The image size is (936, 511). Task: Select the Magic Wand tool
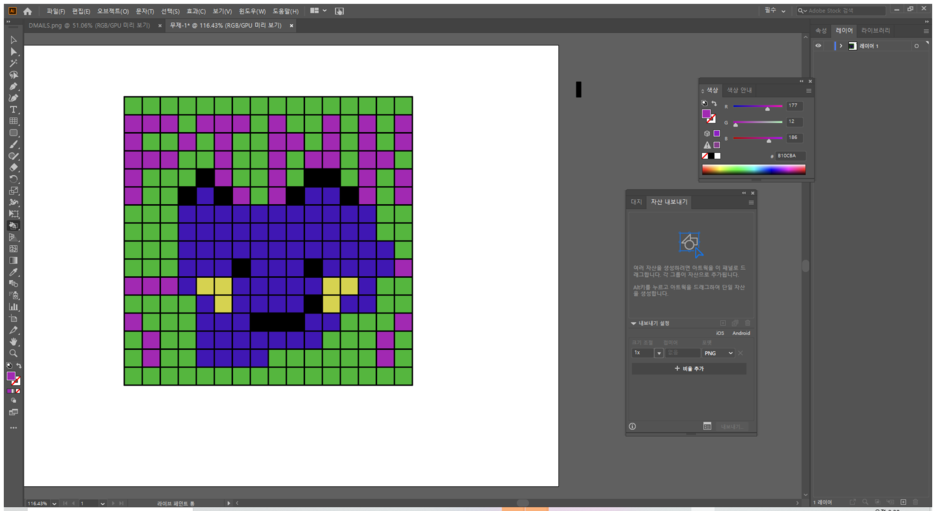coord(13,63)
